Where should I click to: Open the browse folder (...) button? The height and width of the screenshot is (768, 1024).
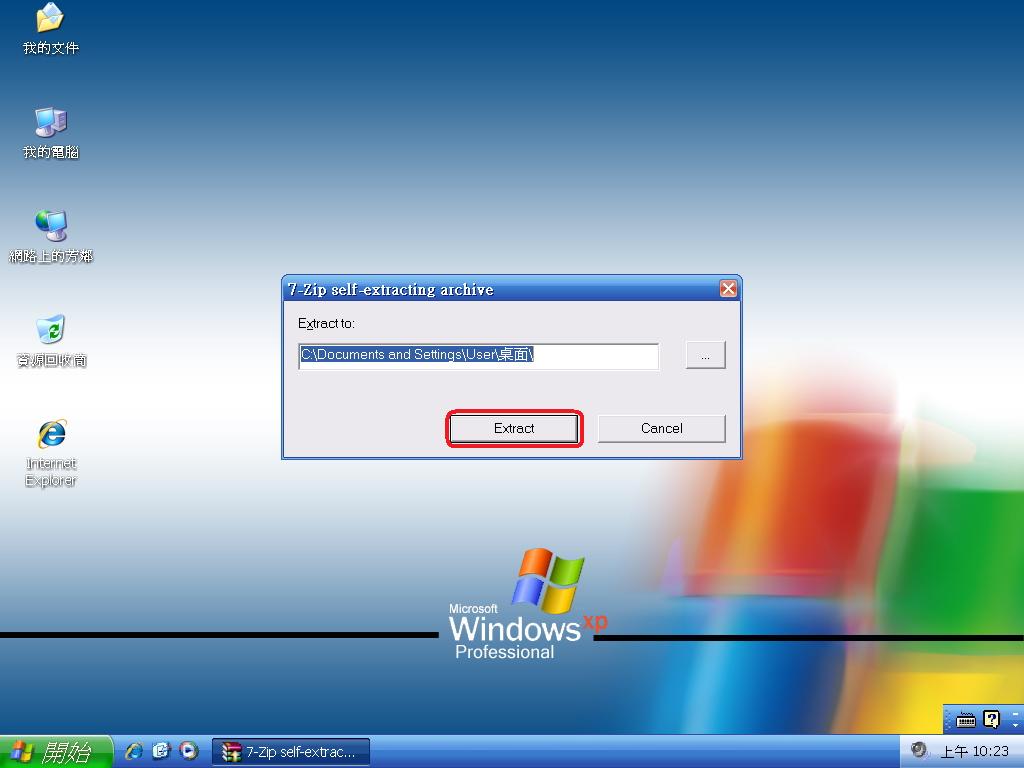[x=705, y=356]
